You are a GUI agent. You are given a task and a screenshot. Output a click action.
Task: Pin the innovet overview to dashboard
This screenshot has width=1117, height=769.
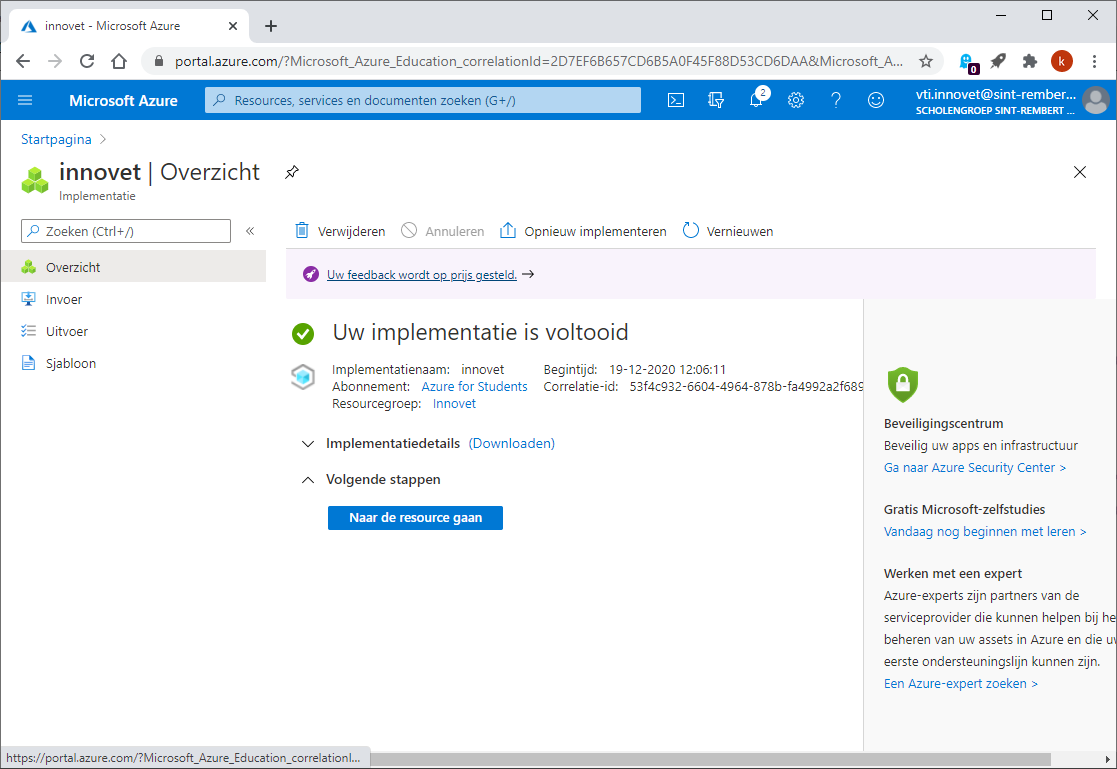[x=292, y=172]
